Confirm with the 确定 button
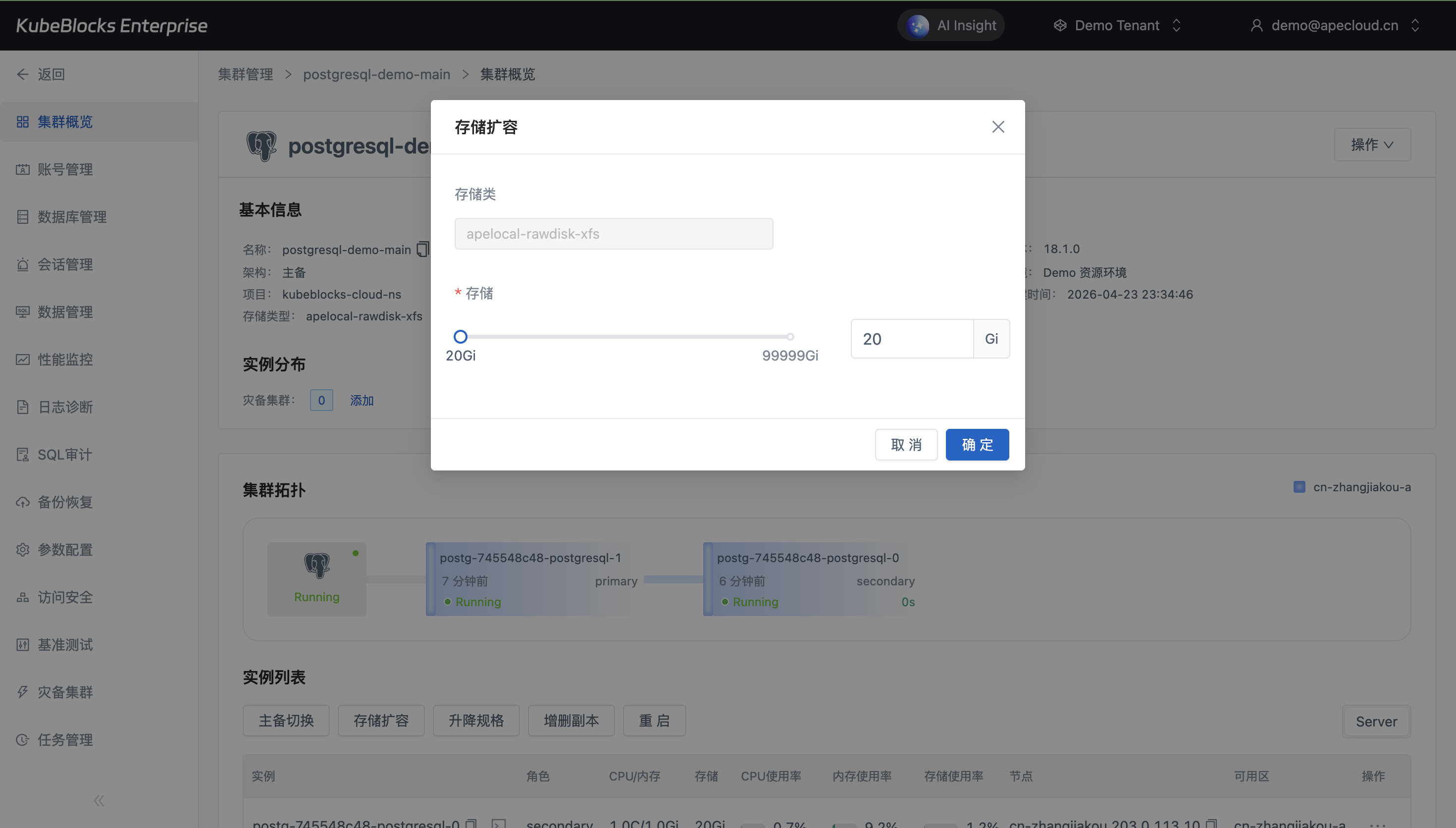1456x828 pixels. [x=977, y=445]
